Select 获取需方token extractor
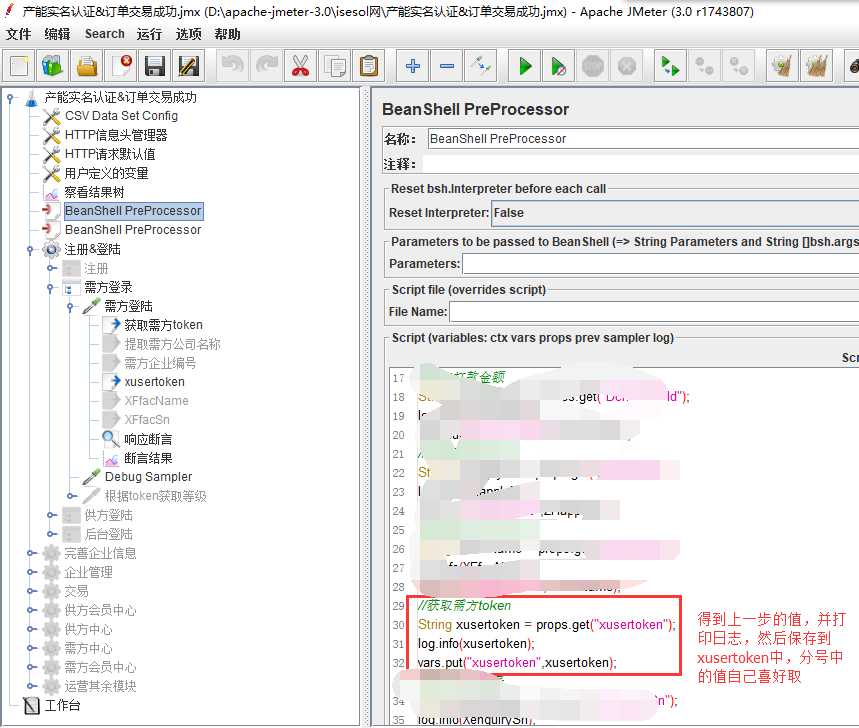The height and width of the screenshot is (728, 859). [x=163, y=325]
